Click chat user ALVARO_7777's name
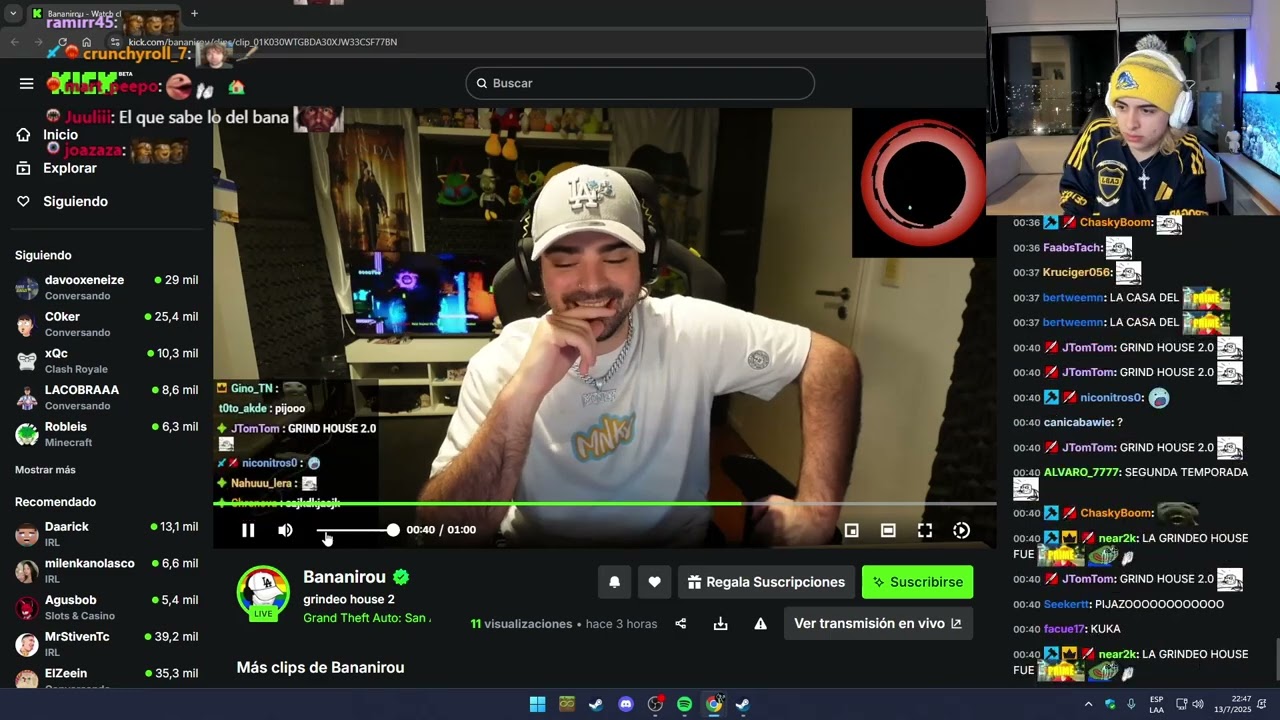Viewport: 1280px width, 720px height. click(x=1083, y=472)
